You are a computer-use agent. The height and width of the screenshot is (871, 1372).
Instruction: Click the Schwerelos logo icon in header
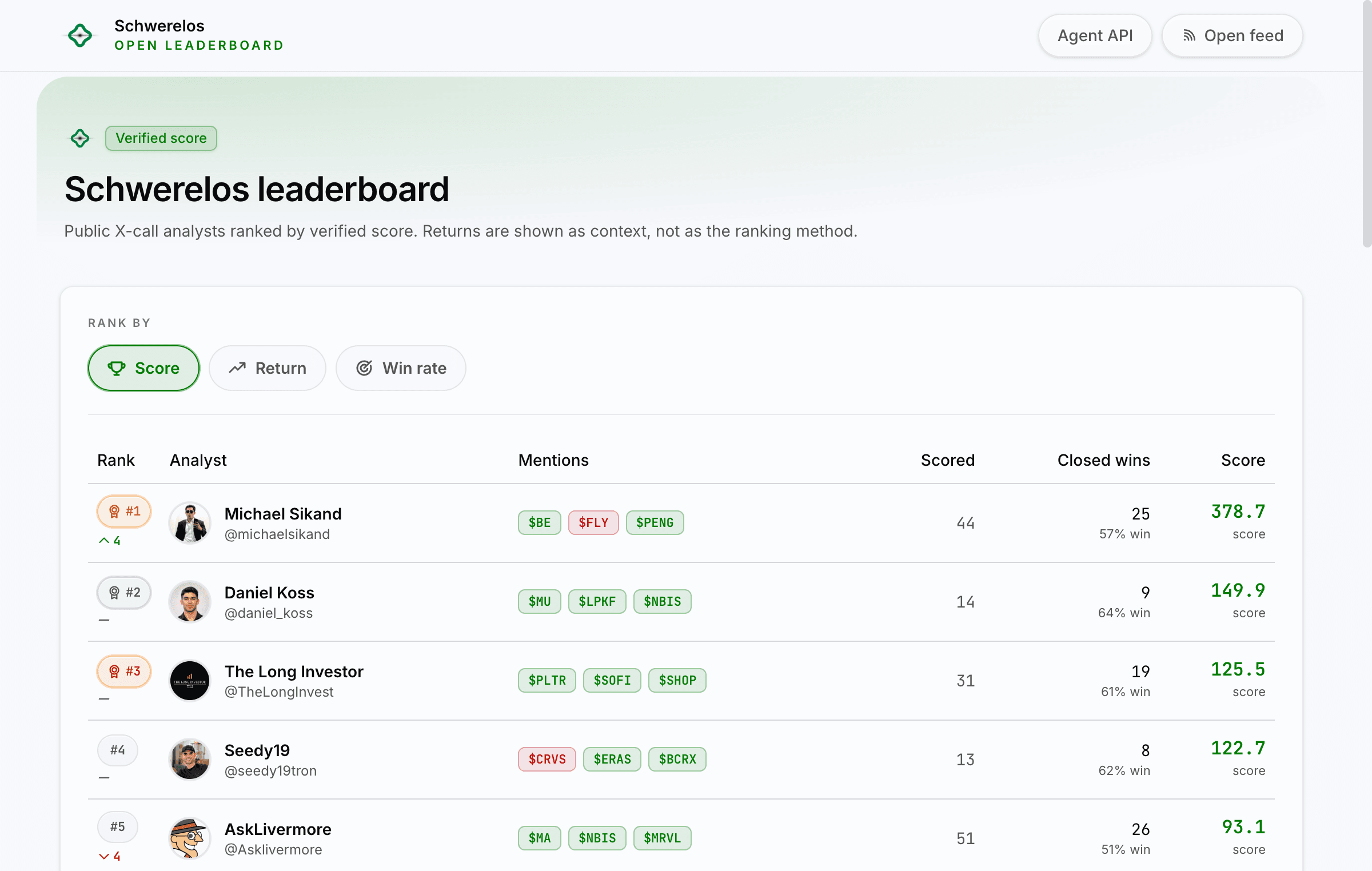point(80,35)
